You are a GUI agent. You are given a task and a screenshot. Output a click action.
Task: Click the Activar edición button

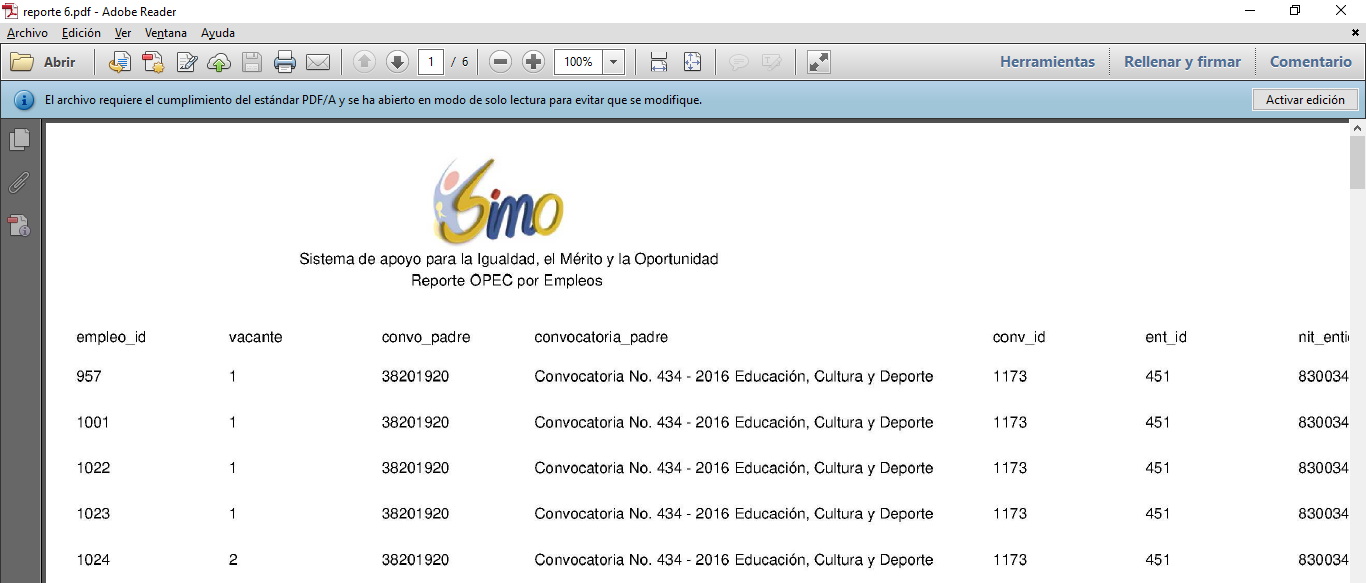(1305, 100)
